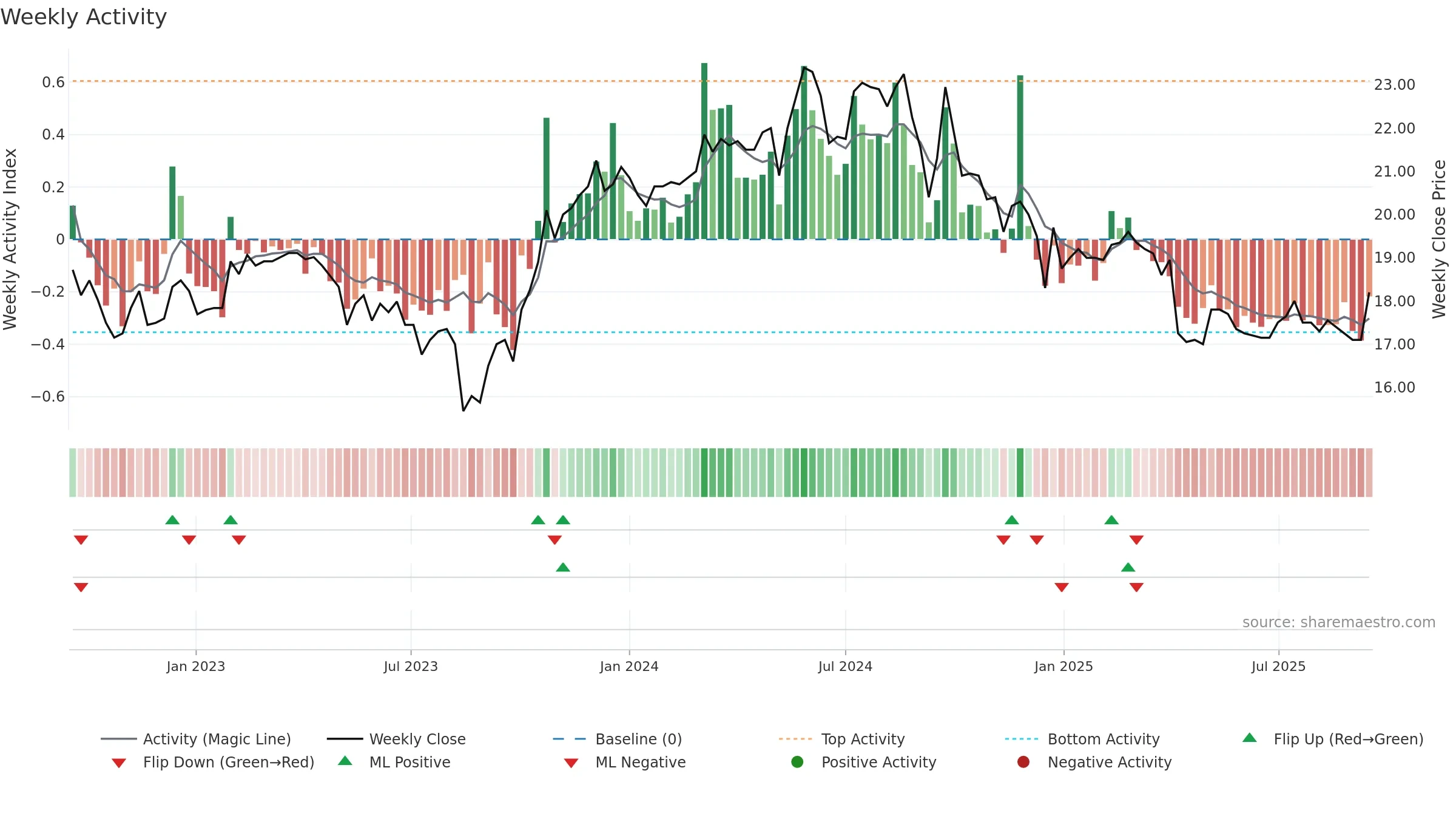The image size is (1456, 819).
Task: Click the 18.00 price axis label
Action: [1395, 301]
